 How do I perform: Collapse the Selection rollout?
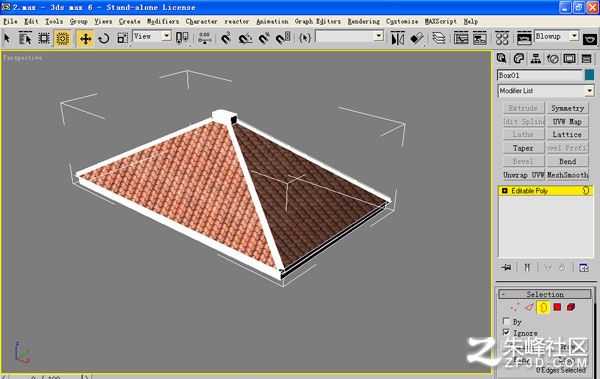(545, 294)
